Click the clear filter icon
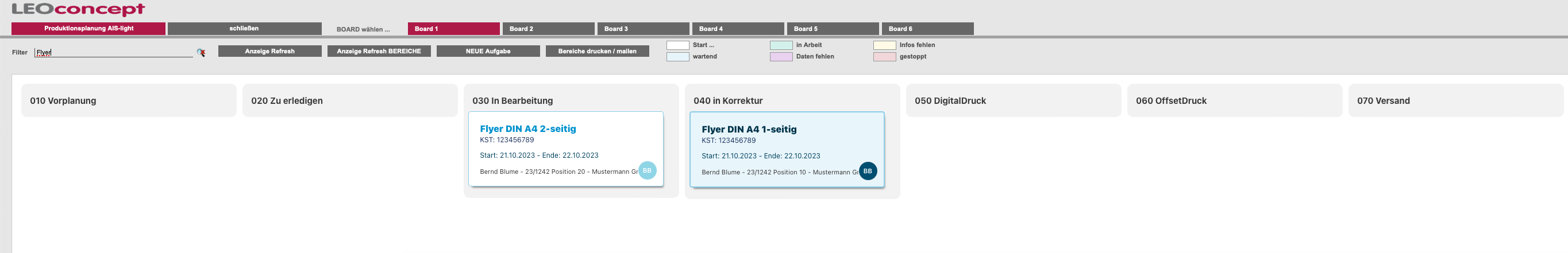The height and width of the screenshot is (253, 1568). (x=201, y=53)
